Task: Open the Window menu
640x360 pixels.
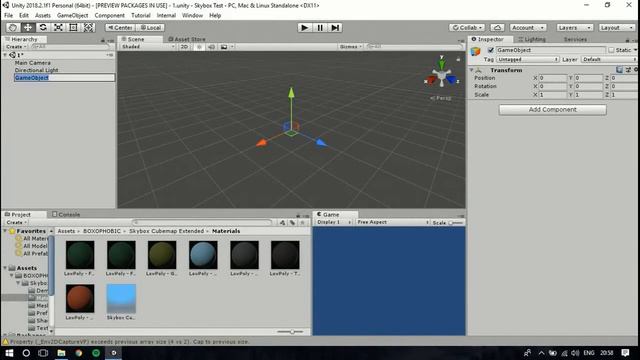Action: click(x=192, y=16)
